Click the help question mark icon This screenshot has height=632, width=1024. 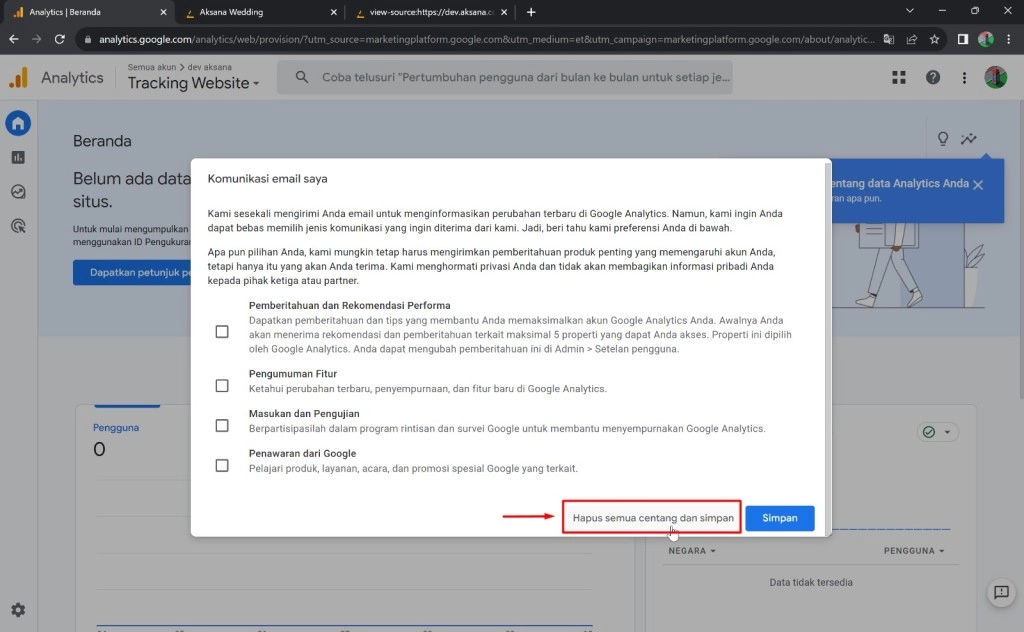click(932, 78)
